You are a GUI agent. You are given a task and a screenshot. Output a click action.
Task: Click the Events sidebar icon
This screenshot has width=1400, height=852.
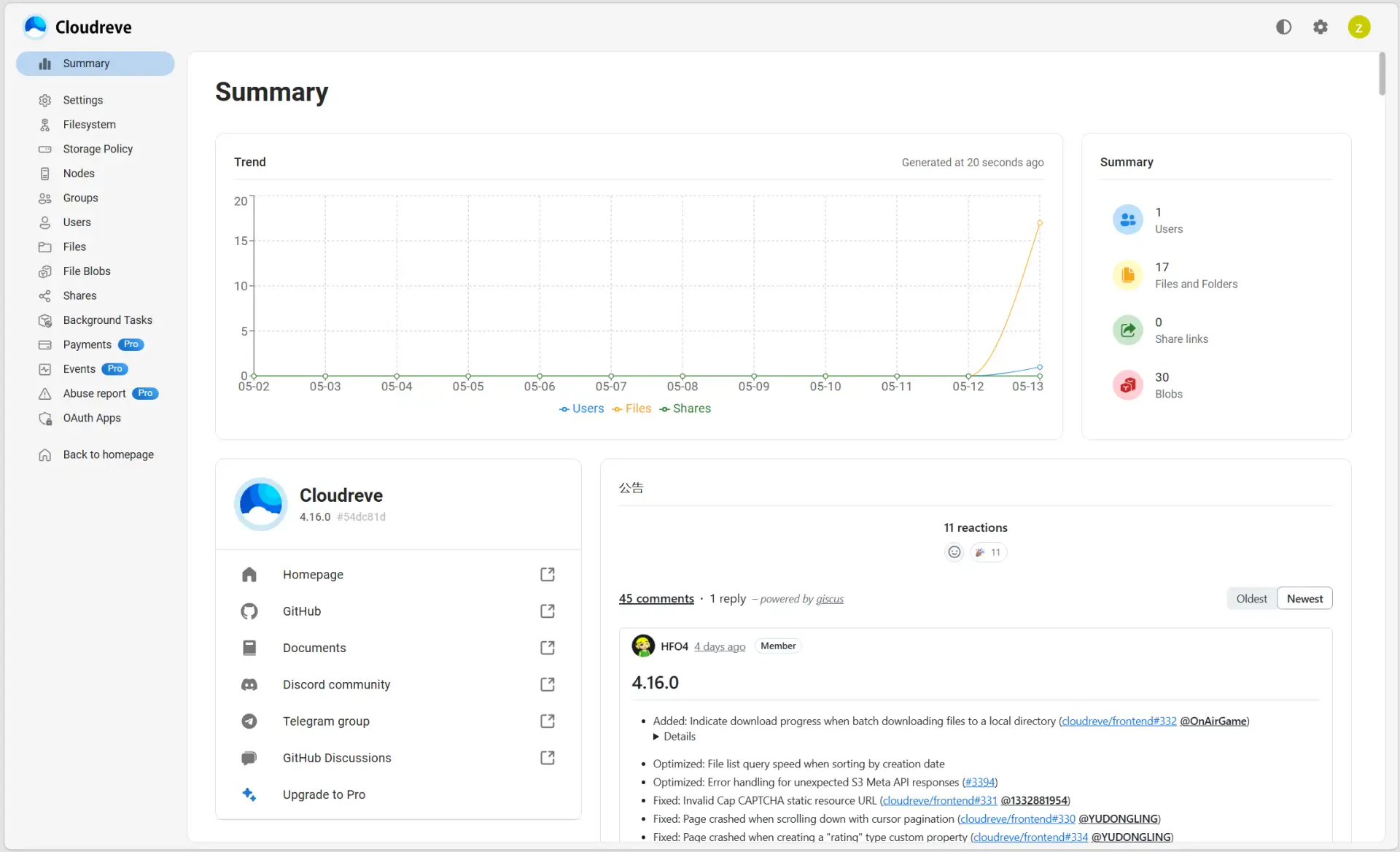[45, 369]
